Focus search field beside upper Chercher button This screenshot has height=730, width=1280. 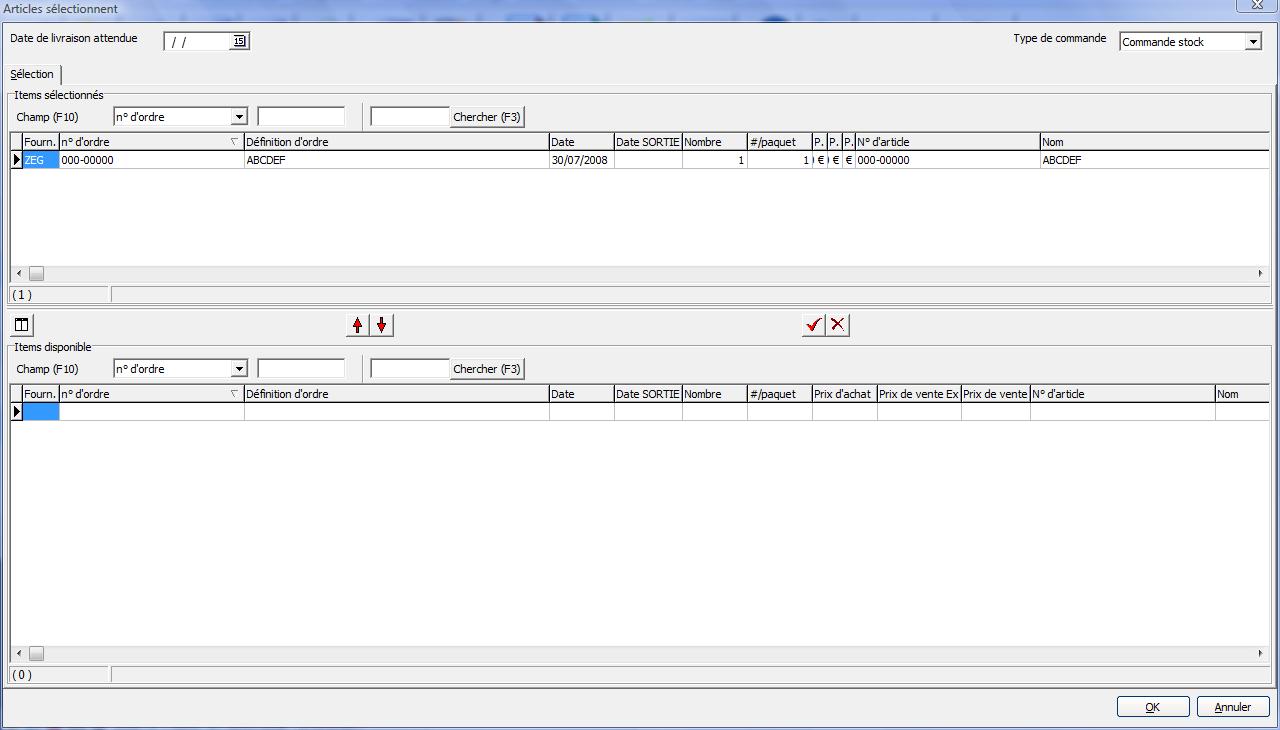(x=410, y=117)
